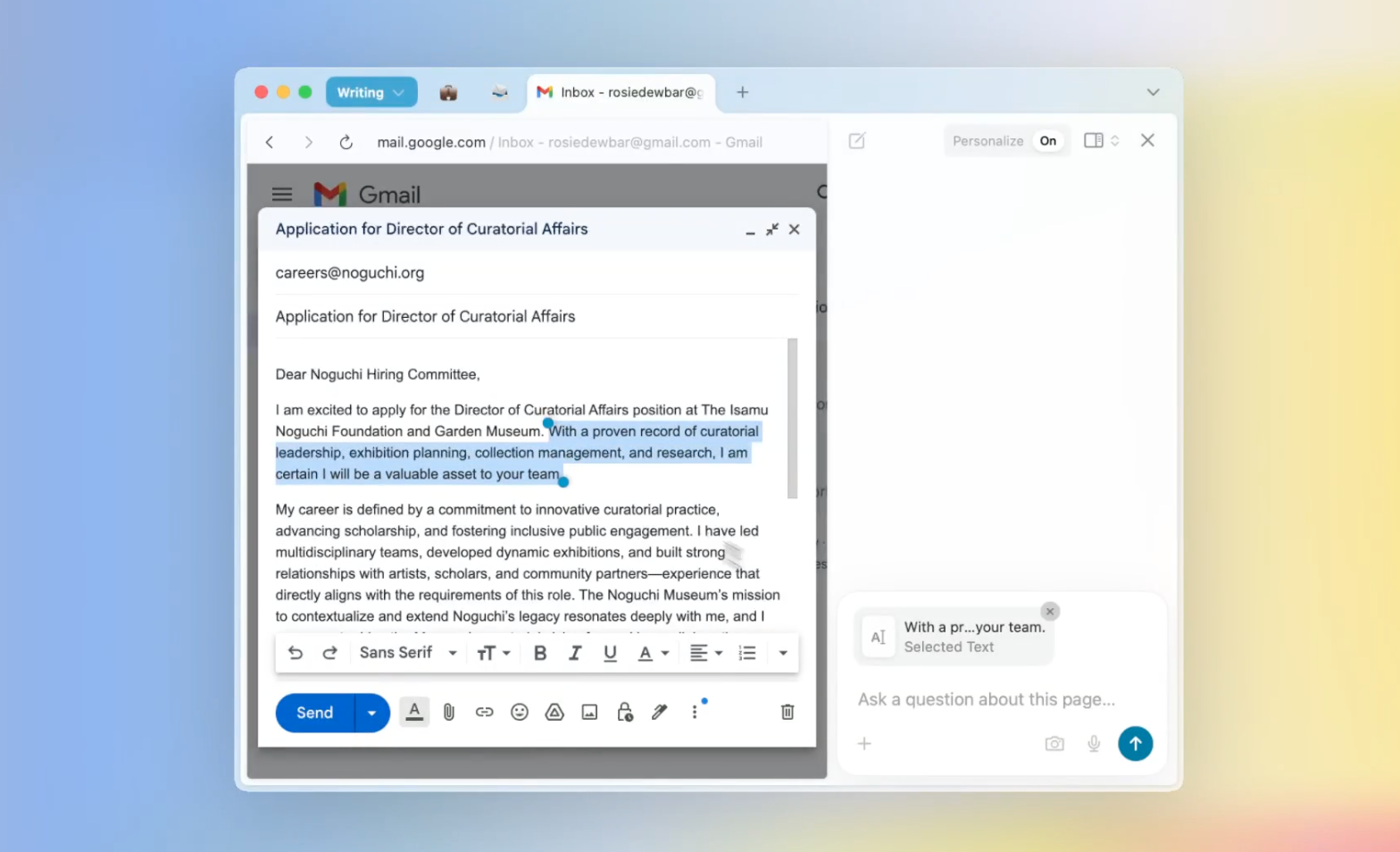1400x852 pixels.
Task: Send the email
Action: point(315,713)
